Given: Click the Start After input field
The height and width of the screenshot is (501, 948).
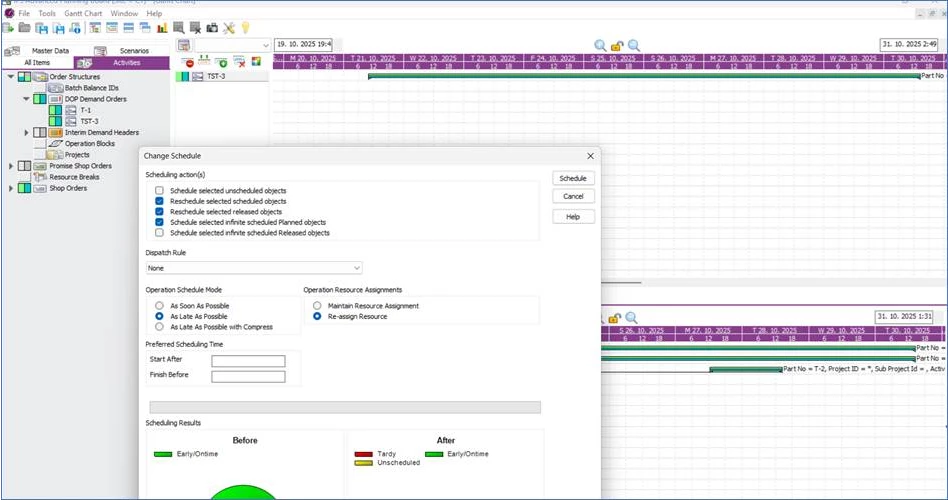Looking at the screenshot, I should point(248,361).
